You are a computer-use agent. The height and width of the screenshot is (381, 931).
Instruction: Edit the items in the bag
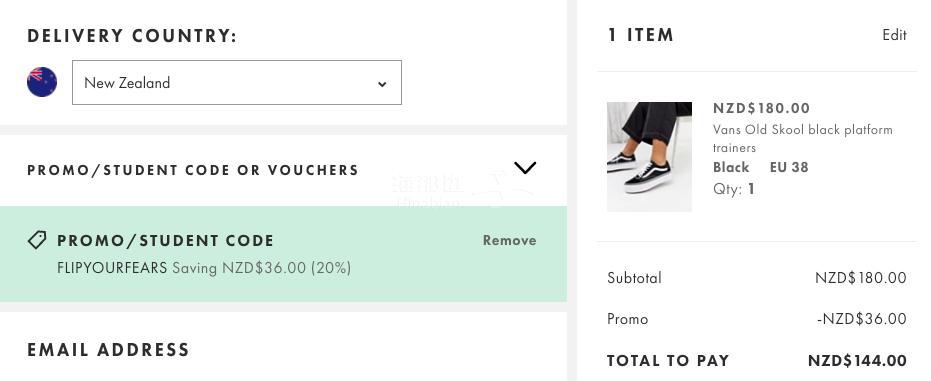click(894, 35)
